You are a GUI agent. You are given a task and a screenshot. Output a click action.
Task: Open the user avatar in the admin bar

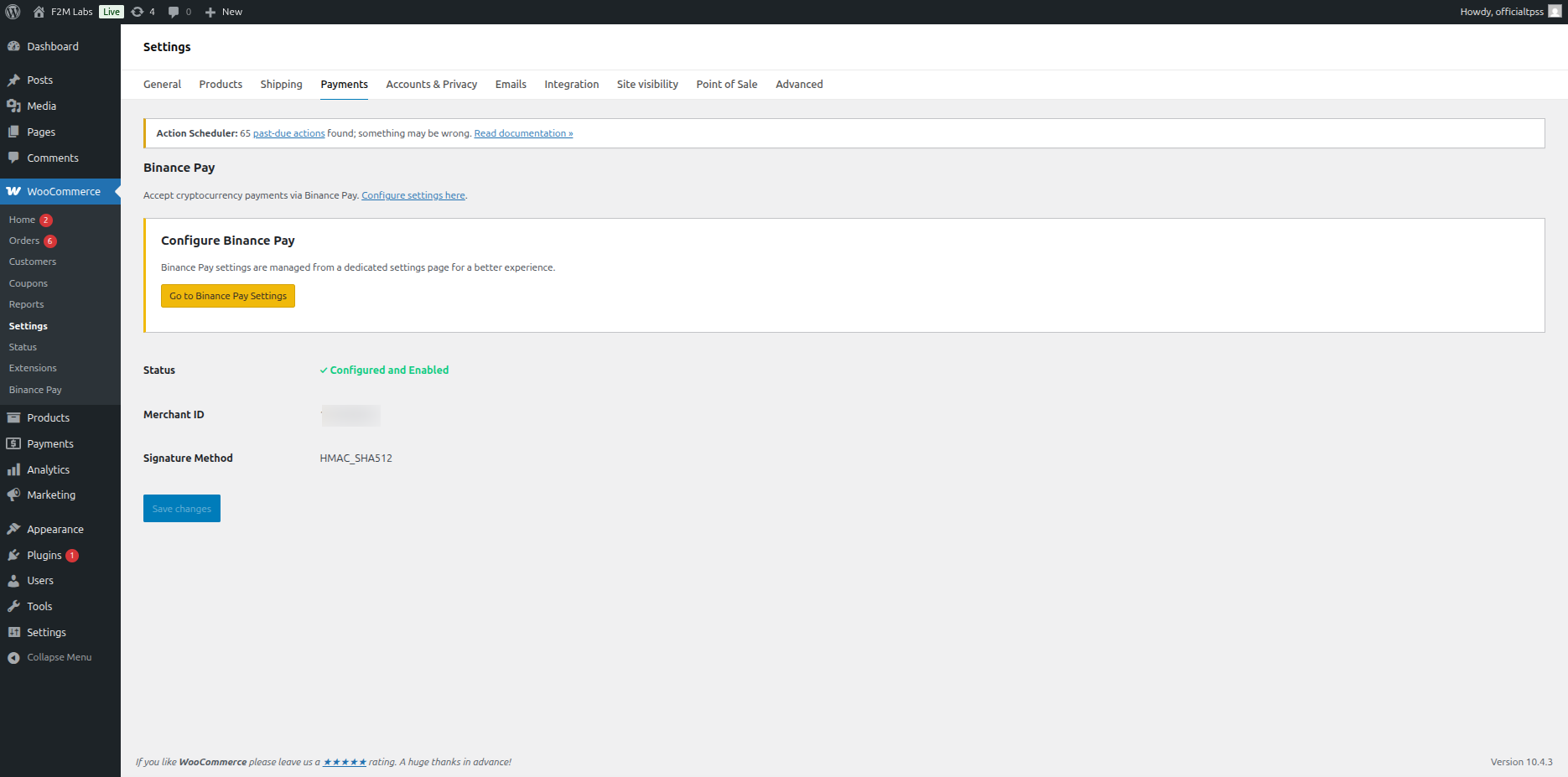pyautogui.click(x=1555, y=12)
